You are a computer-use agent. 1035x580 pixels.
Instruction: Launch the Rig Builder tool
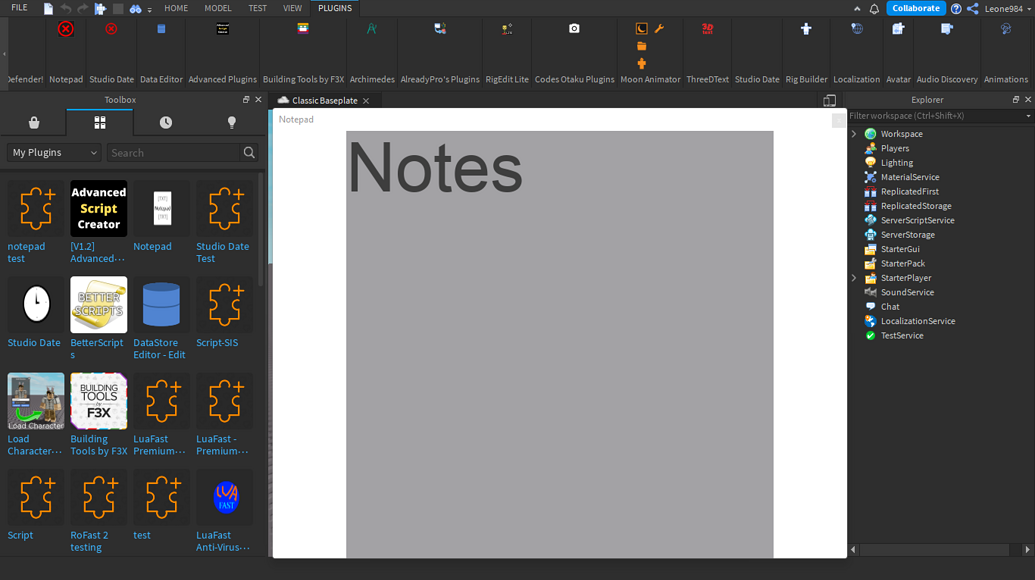(x=806, y=29)
